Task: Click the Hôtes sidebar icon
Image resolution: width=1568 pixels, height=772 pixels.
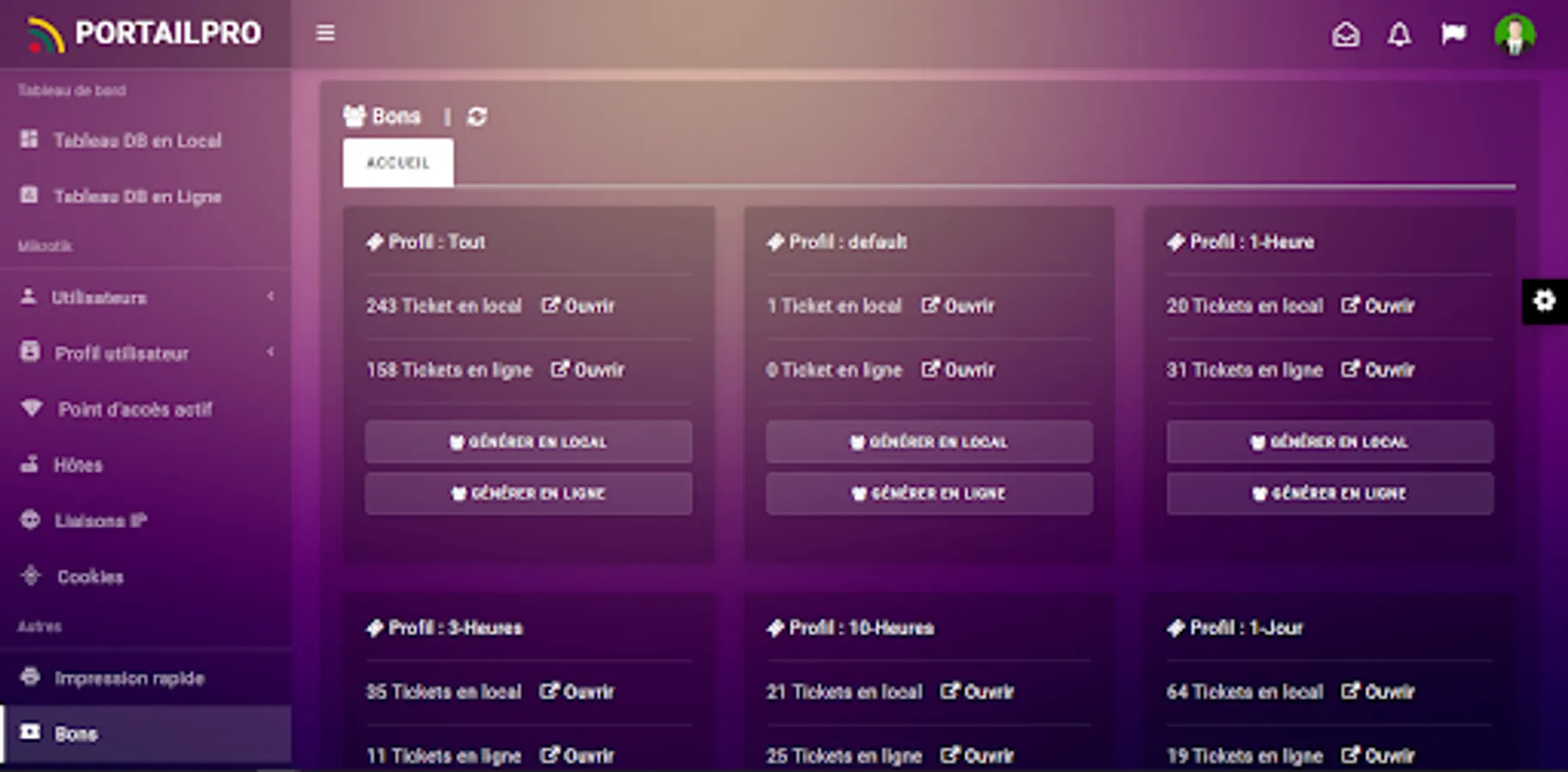Action: coord(29,464)
